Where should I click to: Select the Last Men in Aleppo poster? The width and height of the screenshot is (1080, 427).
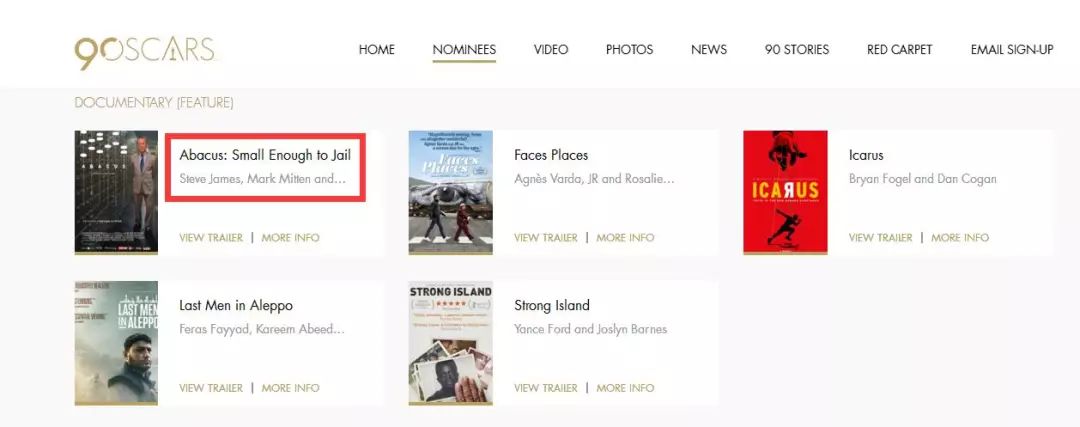pyautogui.click(x=116, y=342)
